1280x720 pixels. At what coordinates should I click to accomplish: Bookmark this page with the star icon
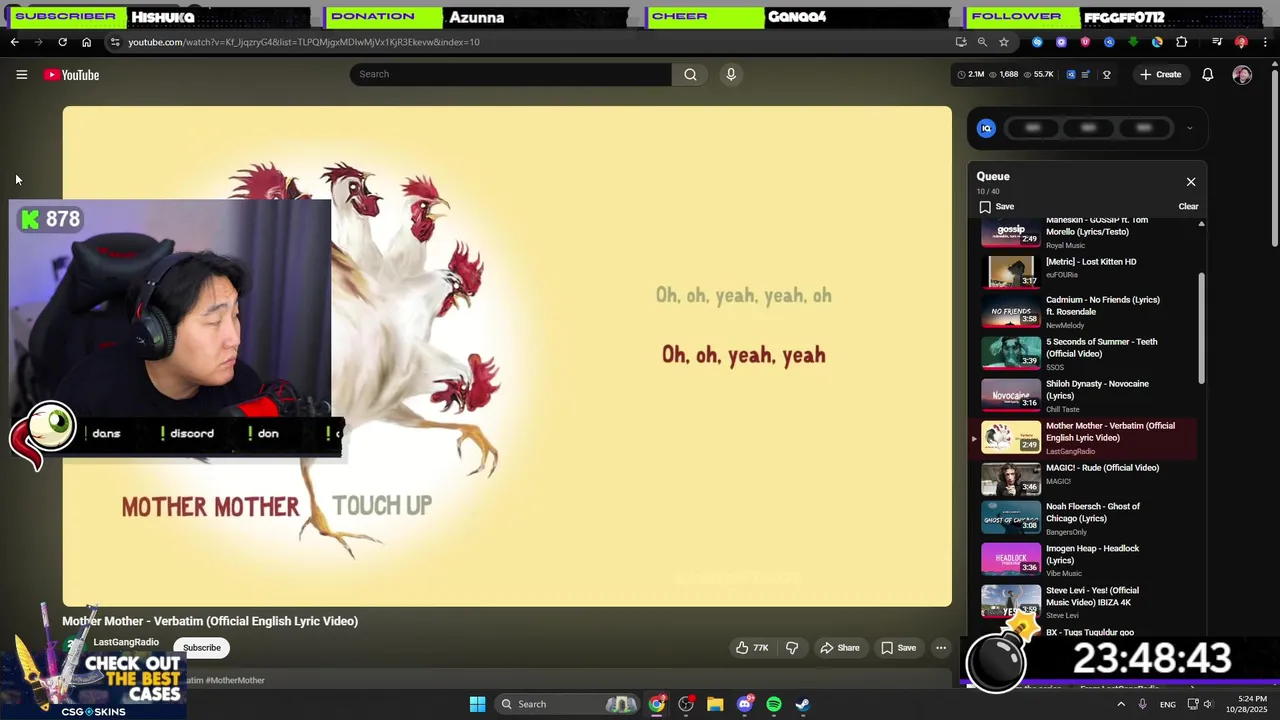[x=1004, y=42]
